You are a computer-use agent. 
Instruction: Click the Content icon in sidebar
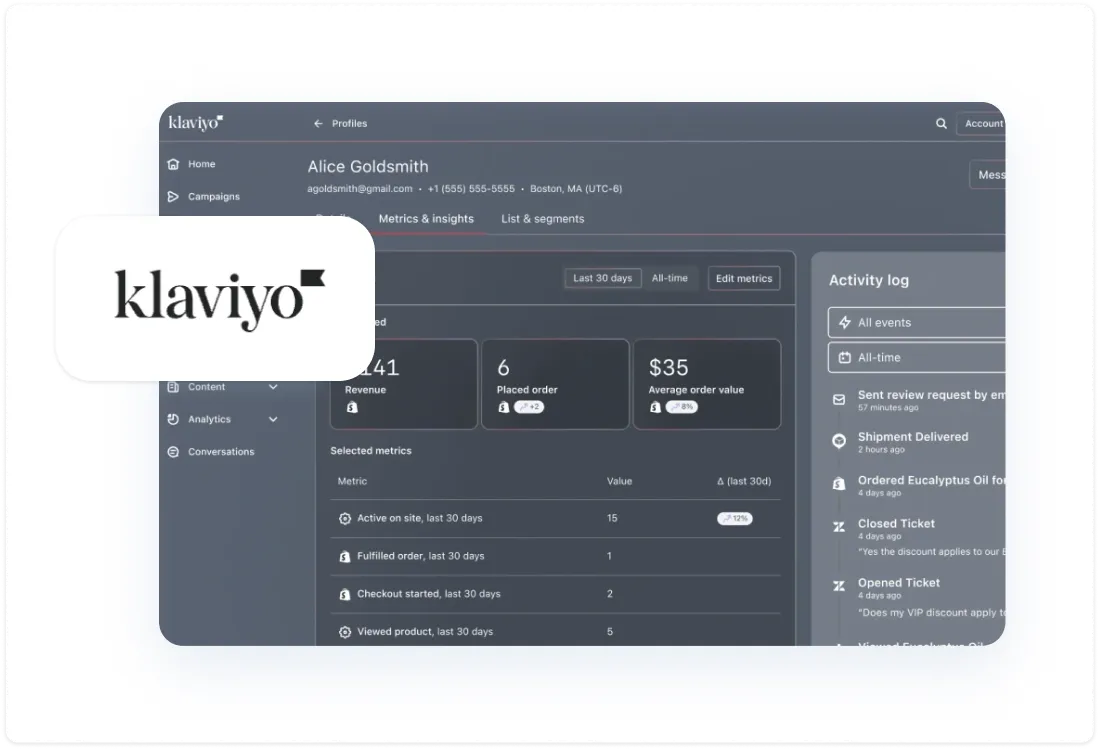point(173,386)
